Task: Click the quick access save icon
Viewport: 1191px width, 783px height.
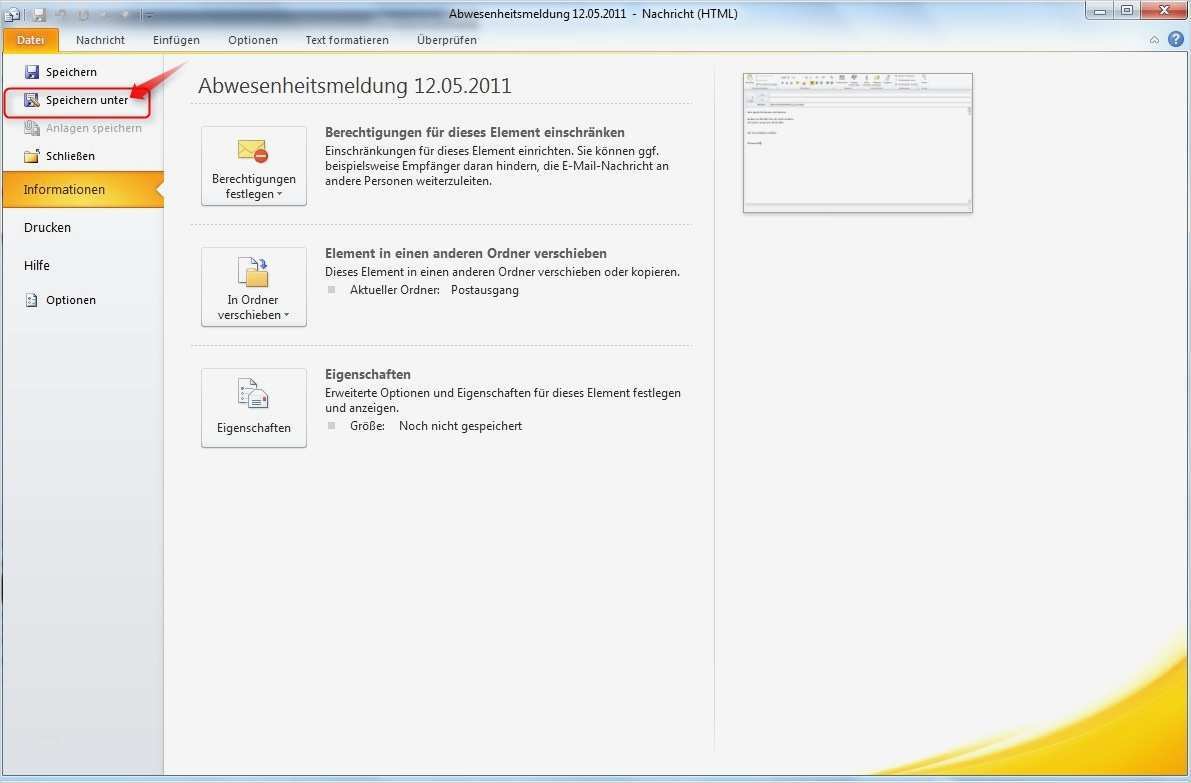Action: click(x=39, y=14)
